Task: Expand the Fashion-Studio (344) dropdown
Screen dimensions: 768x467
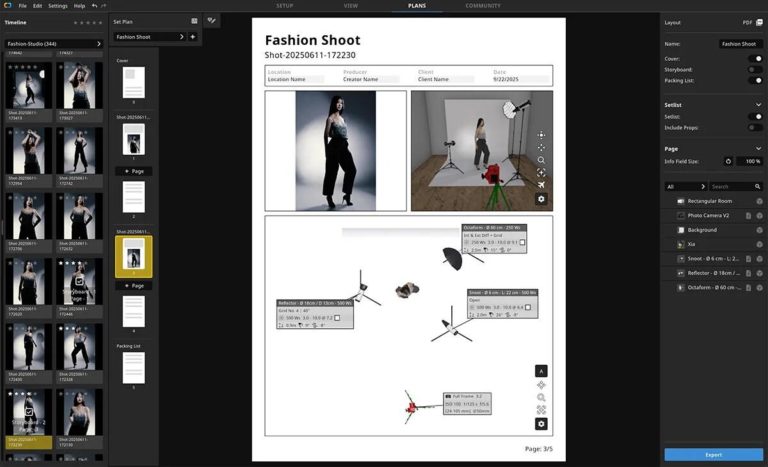Action: [x=53, y=44]
